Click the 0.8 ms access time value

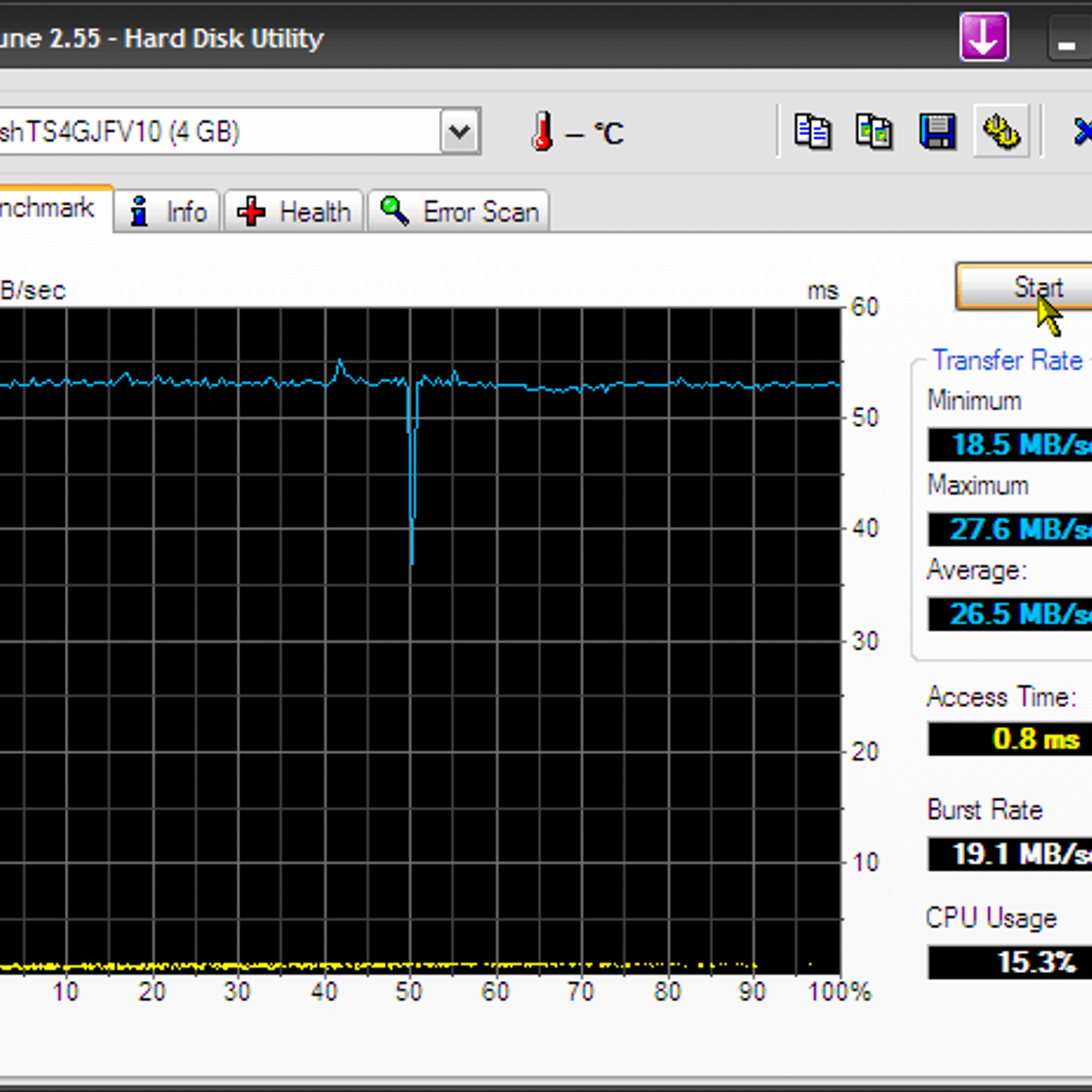click(1010, 738)
